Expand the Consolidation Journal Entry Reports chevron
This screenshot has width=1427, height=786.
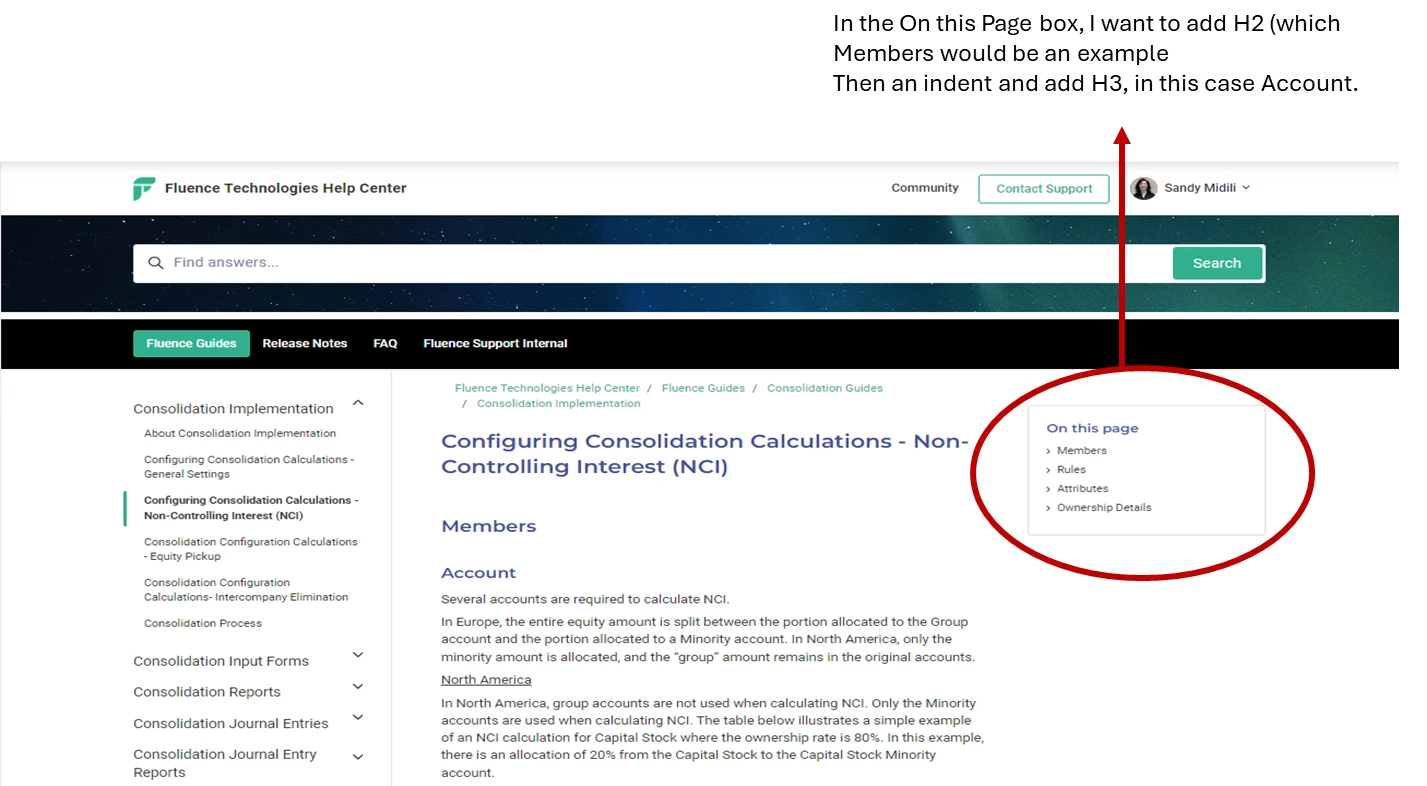pyautogui.click(x=358, y=758)
